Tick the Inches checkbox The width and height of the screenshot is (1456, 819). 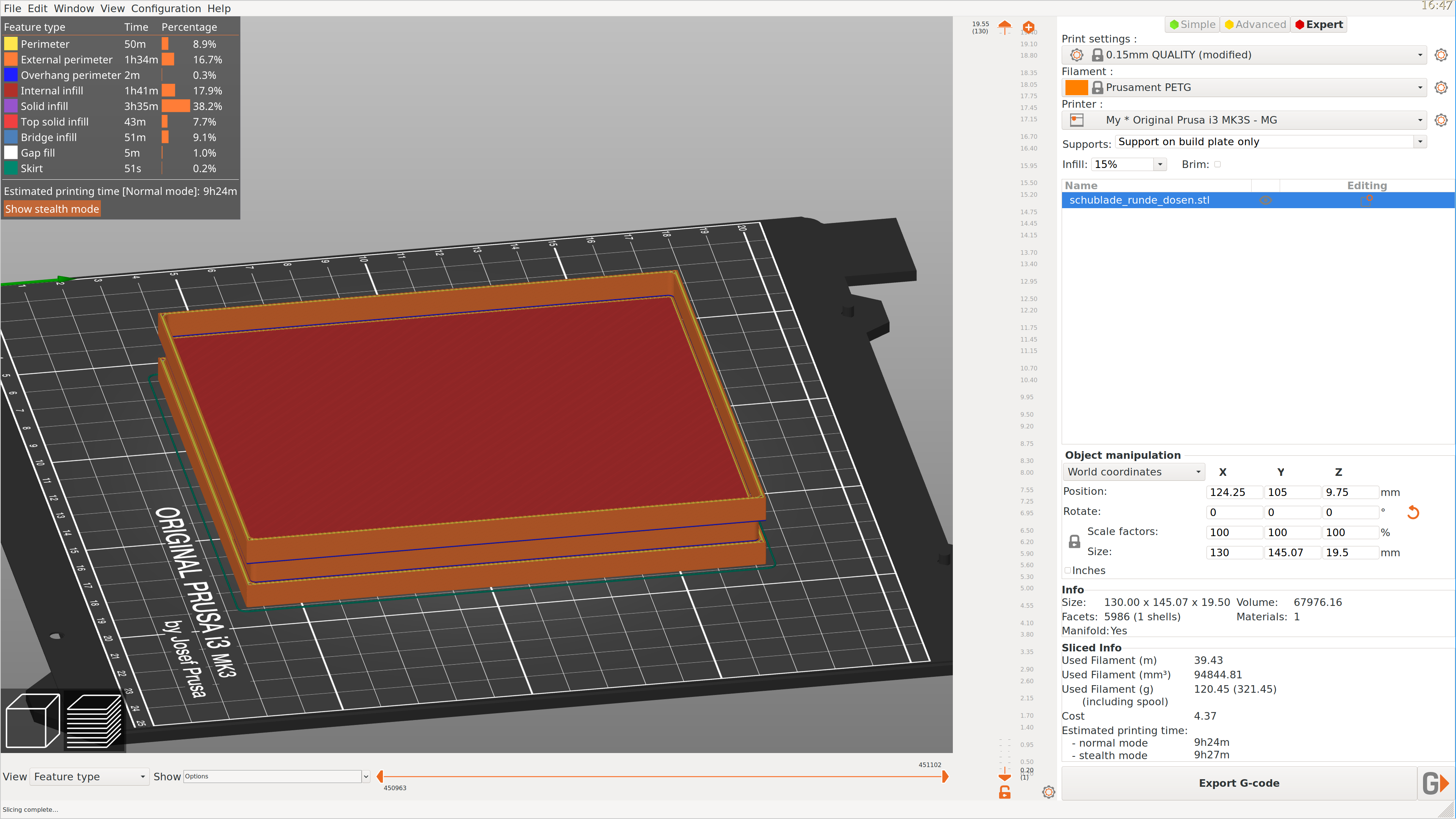coord(1068,570)
